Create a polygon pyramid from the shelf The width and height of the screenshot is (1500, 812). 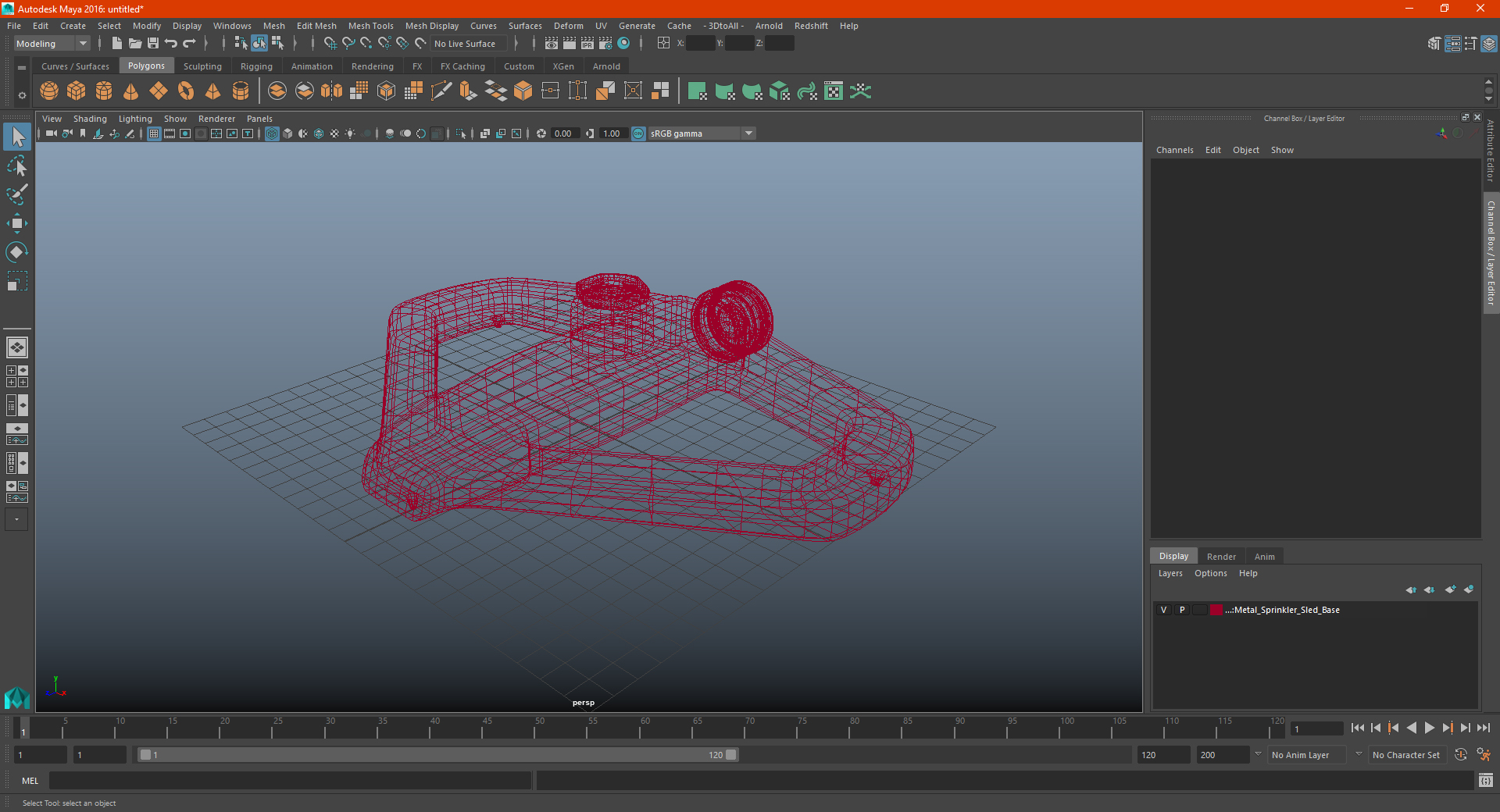click(x=213, y=91)
